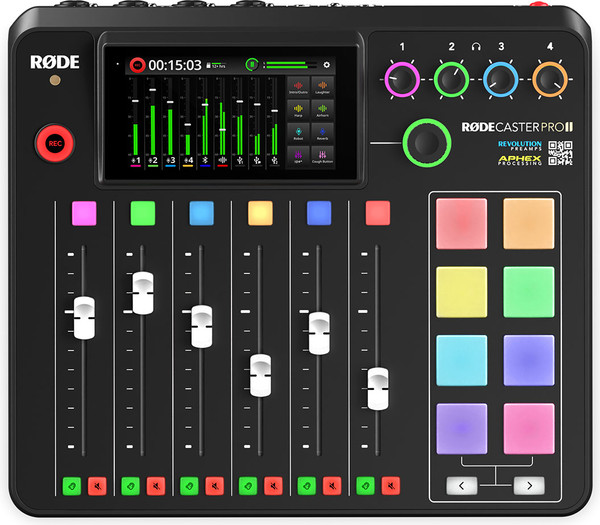The height and width of the screenshot is (525, 600).
Task: Tap headphone knob 3 with blue ring
Action: (x=501, y=79)
